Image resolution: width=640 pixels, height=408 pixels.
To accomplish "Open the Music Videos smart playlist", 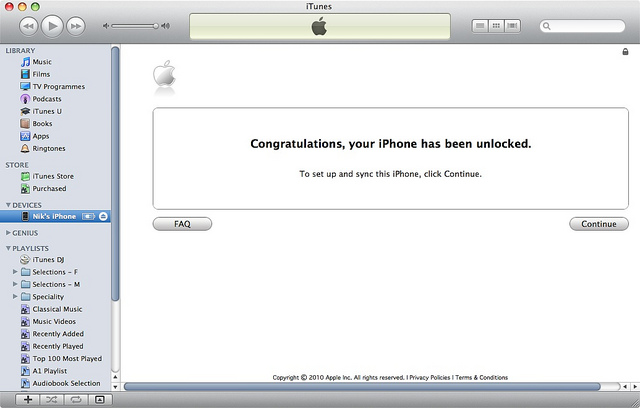I will tap(55, 322).
